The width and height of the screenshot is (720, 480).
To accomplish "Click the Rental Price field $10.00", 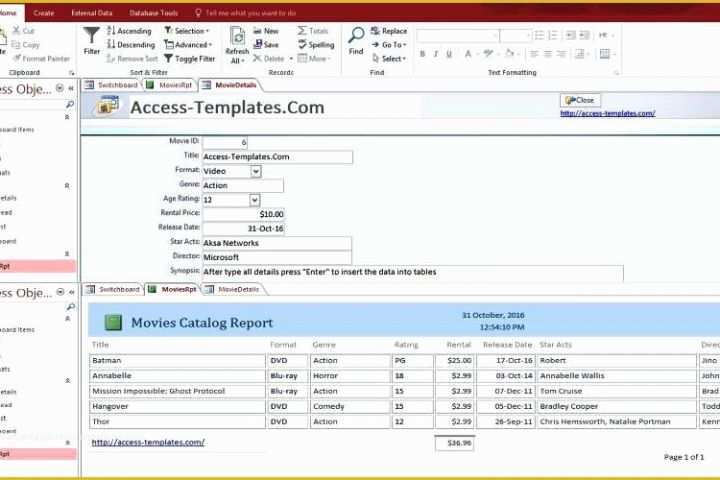I will [243, 214].
